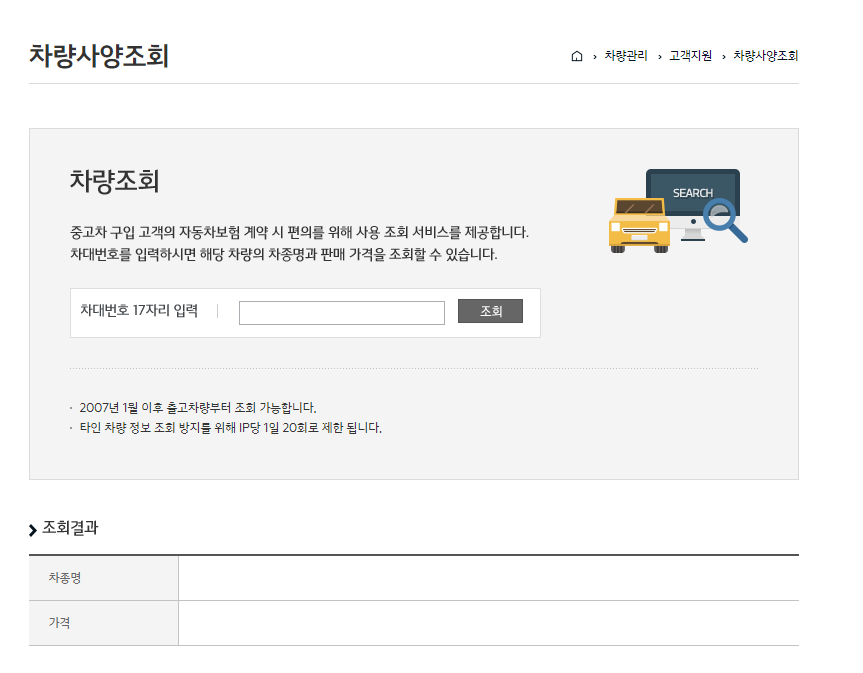This screenshot has width=863, height=673.
Task: Click the 차량조회 section heading
Action: 114,181
